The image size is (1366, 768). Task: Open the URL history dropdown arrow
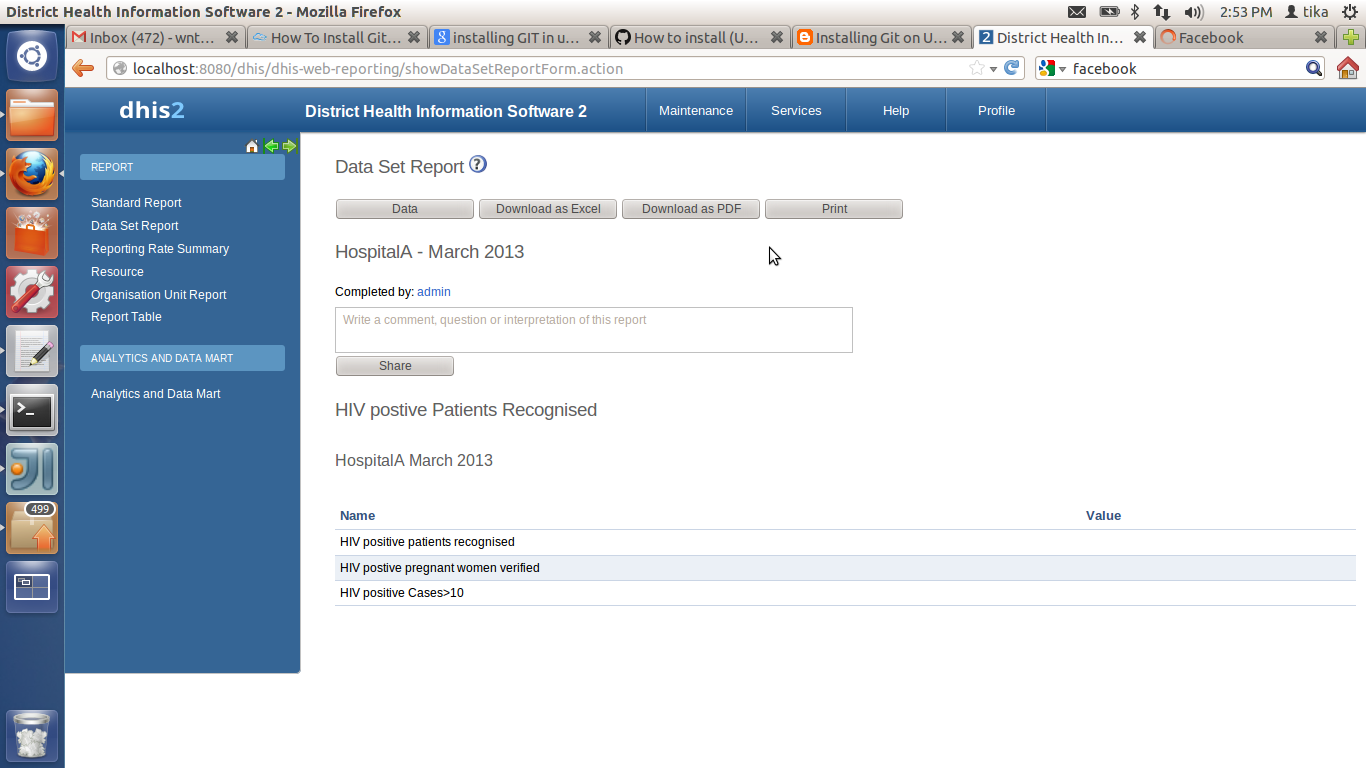click(x=993, y=69)
